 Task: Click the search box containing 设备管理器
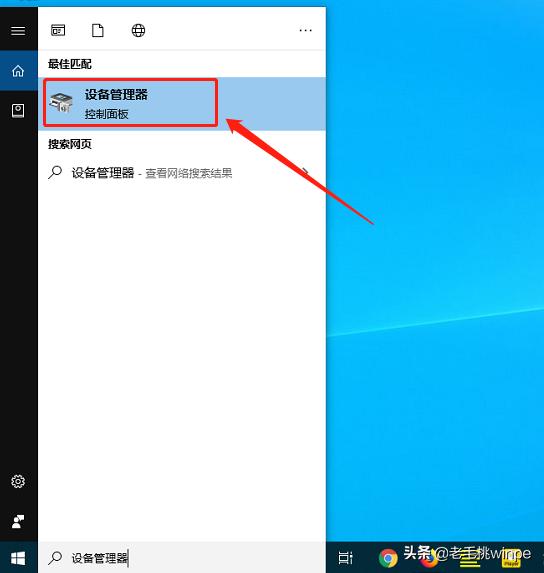tap(182, 558)
